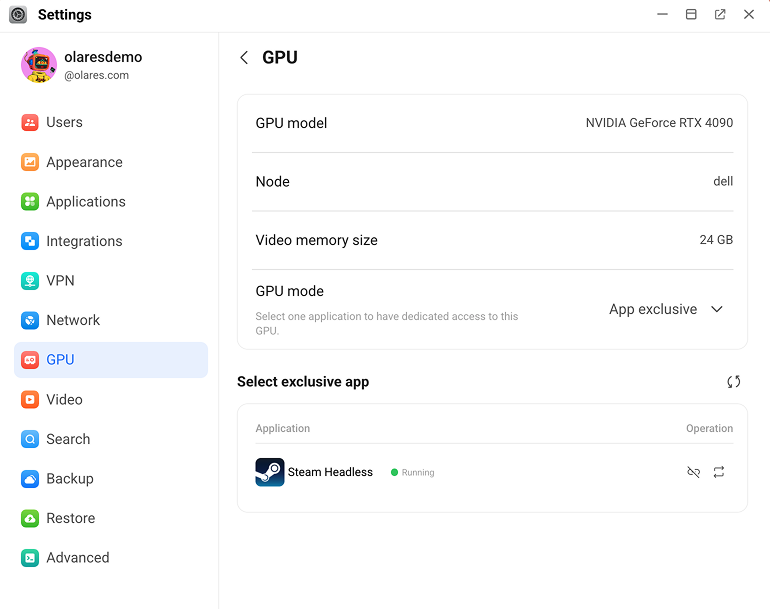The height and width of the screenshot is (609, 770).
Task: Unbind Steam Headless from the GPU
Action: coord(693,472)
